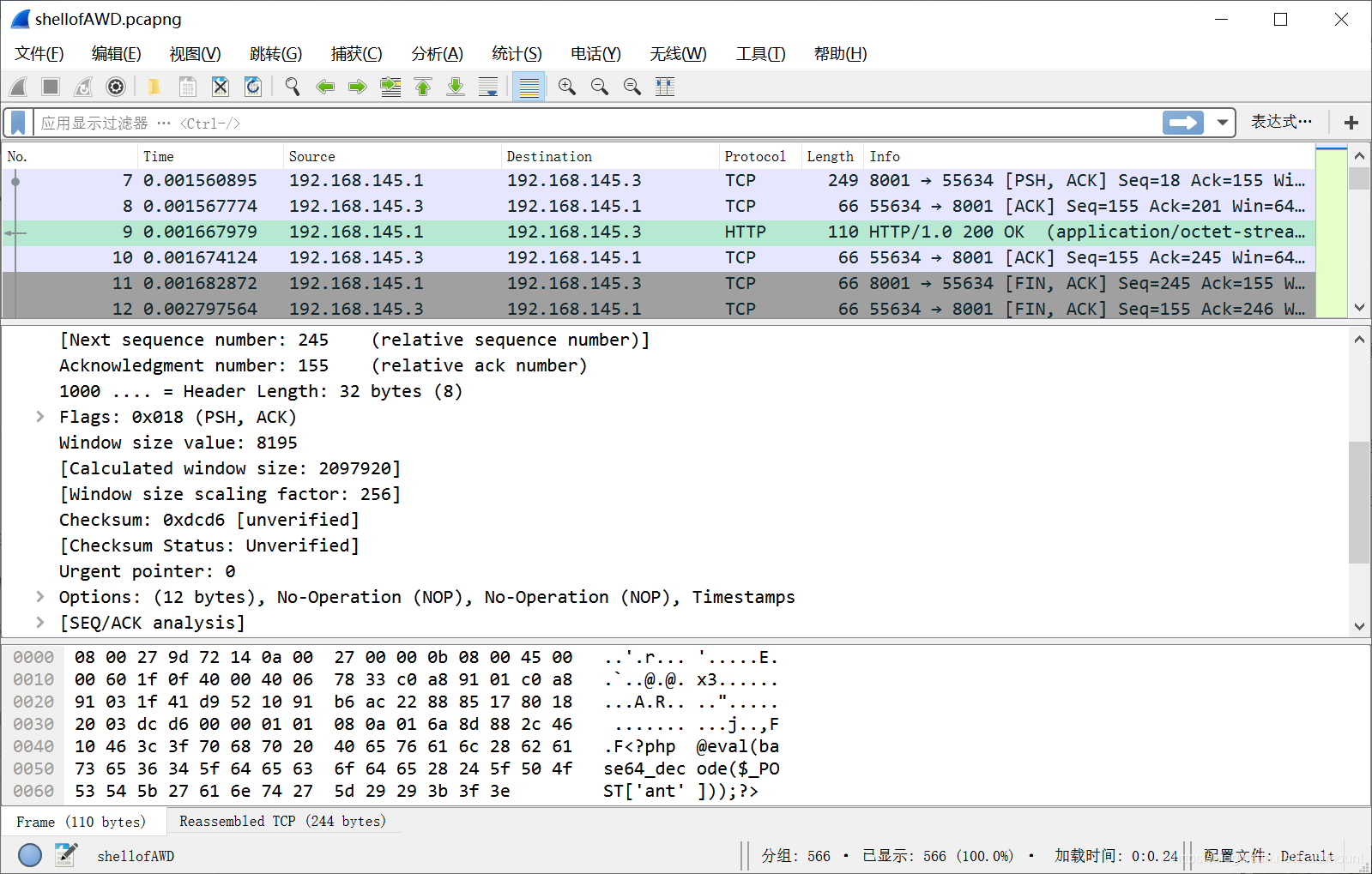Zoom in packet text
Image resolution: width=1372 pixels, height=874 pixels.
[567, 87]
